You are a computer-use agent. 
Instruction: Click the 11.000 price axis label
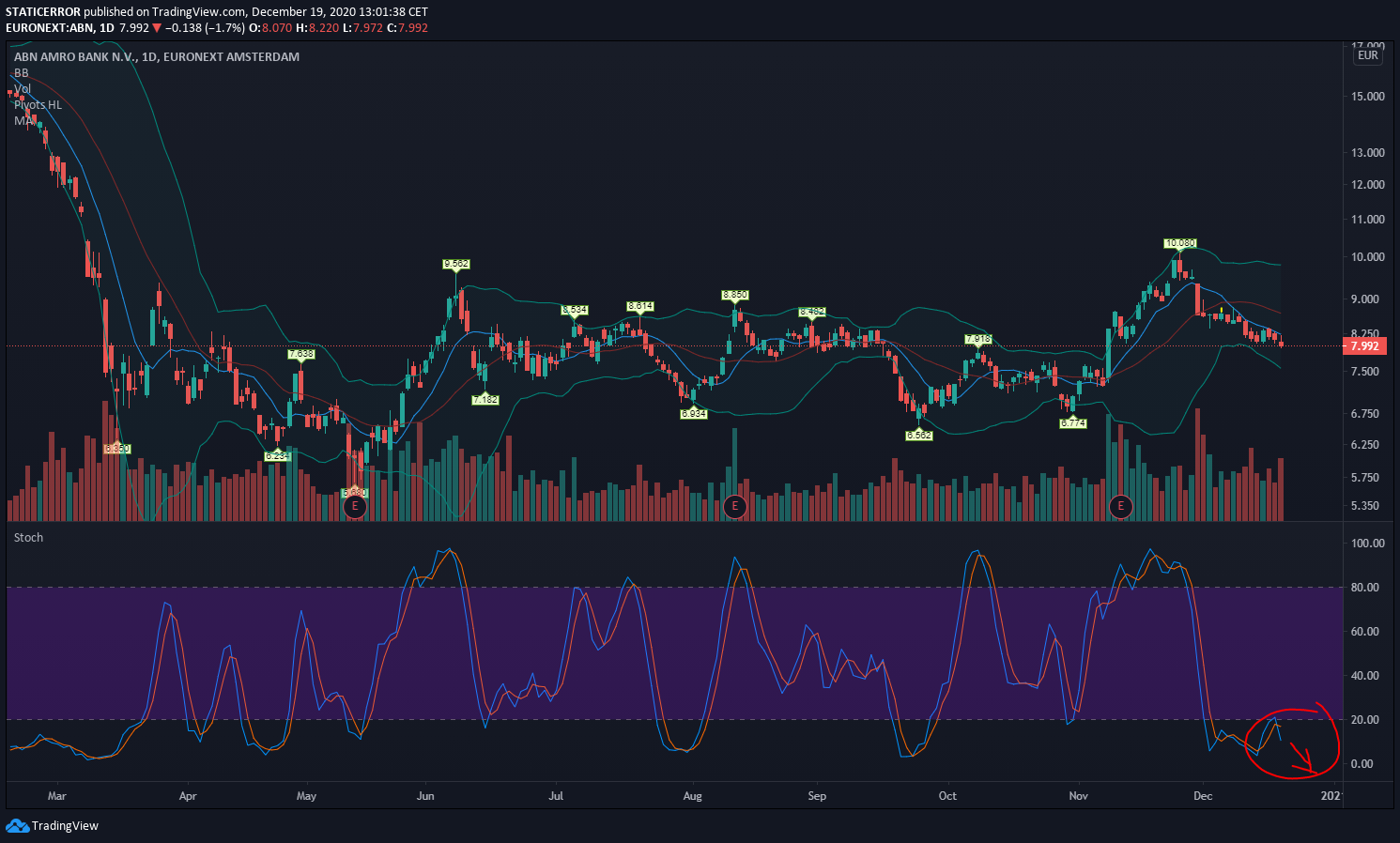coord(1367,220)
